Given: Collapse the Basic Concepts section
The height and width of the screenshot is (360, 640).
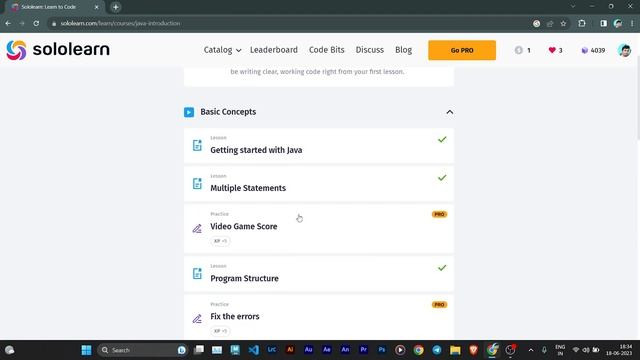Looking at the screenshot, I should [449, 112].
